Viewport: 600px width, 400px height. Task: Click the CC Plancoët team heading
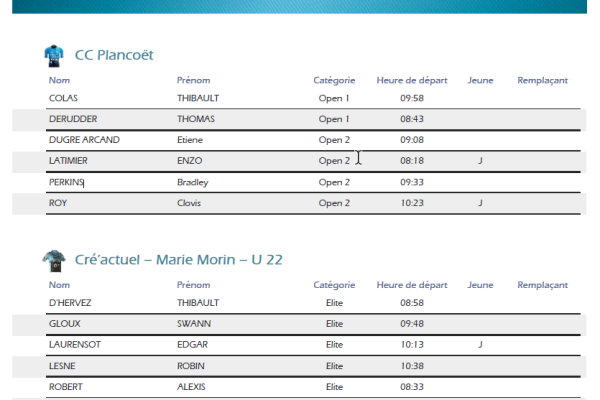(x=114, y=55)
